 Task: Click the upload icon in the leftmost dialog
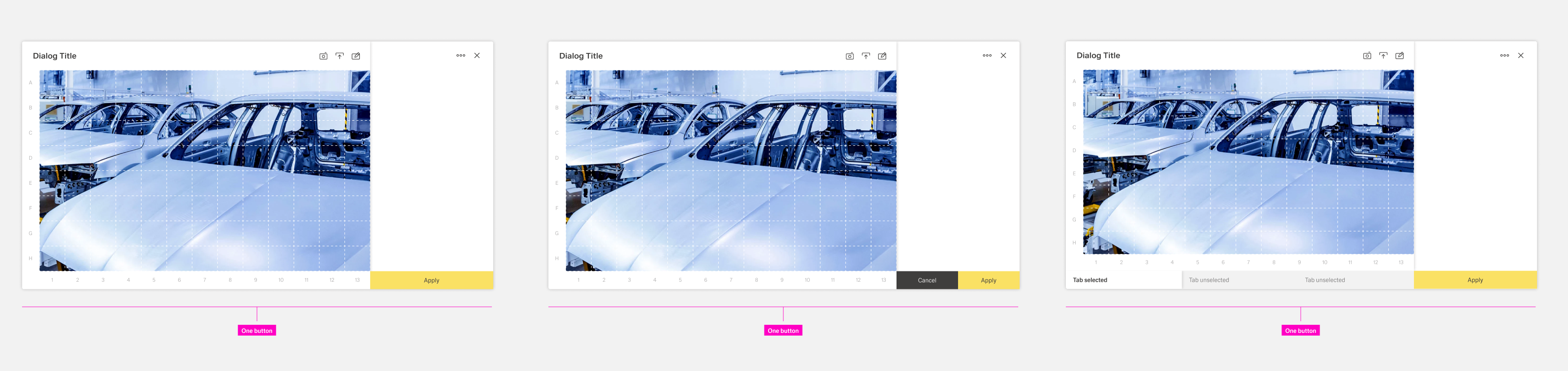click(340, 56)
